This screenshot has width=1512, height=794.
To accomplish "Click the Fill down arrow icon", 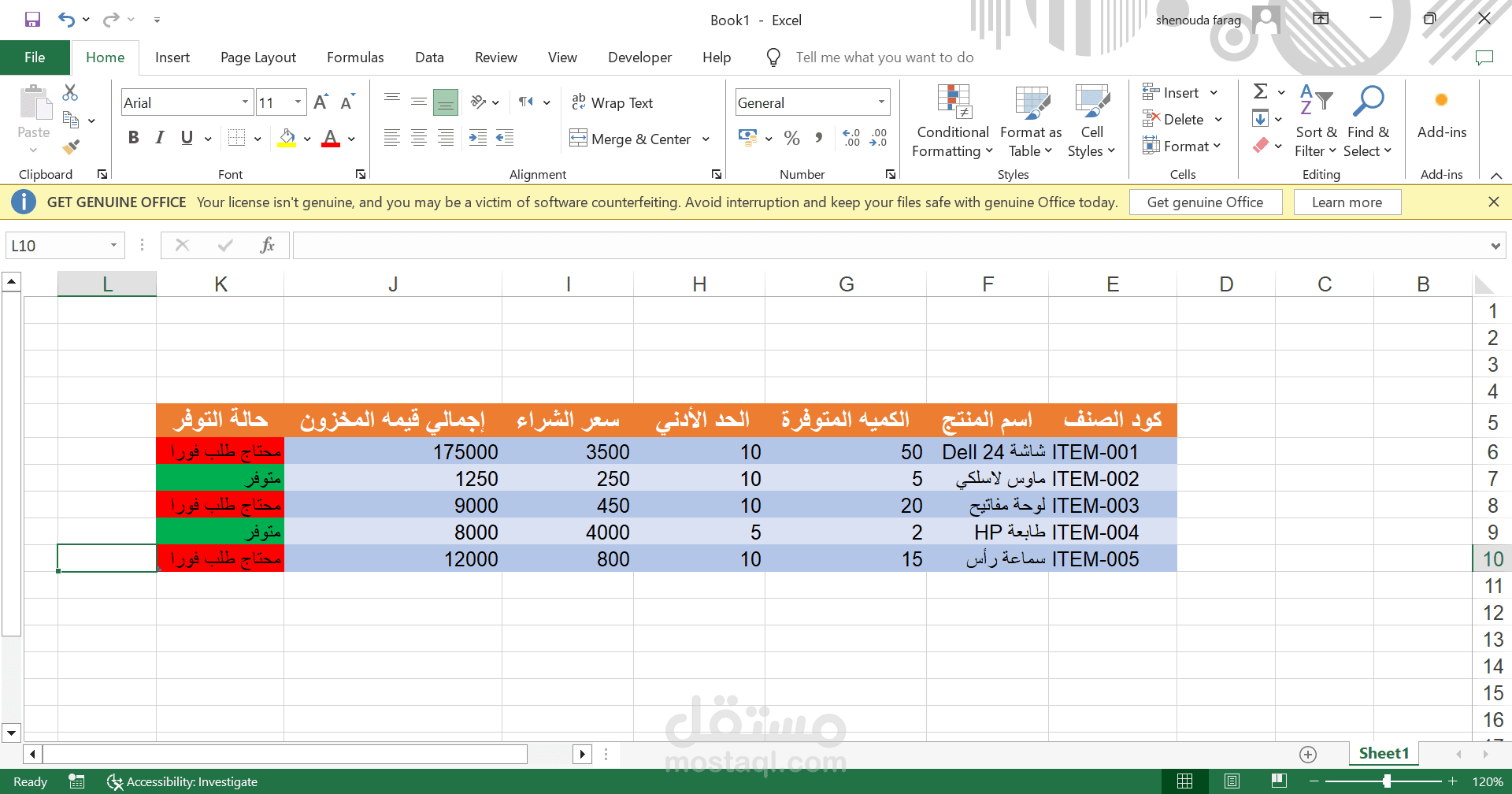I will click(1261, 119).
